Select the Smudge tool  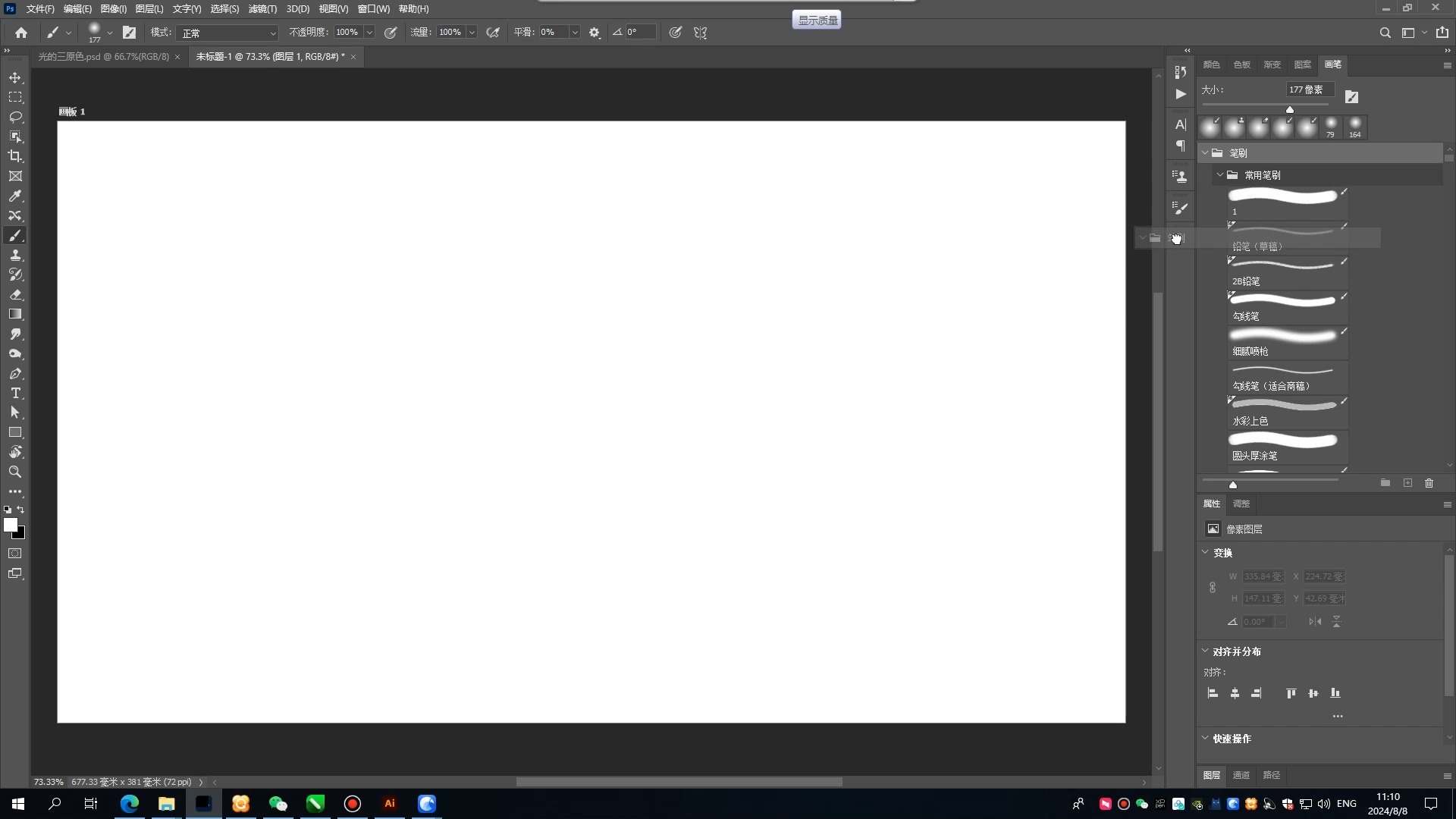(x=15, y=334)
